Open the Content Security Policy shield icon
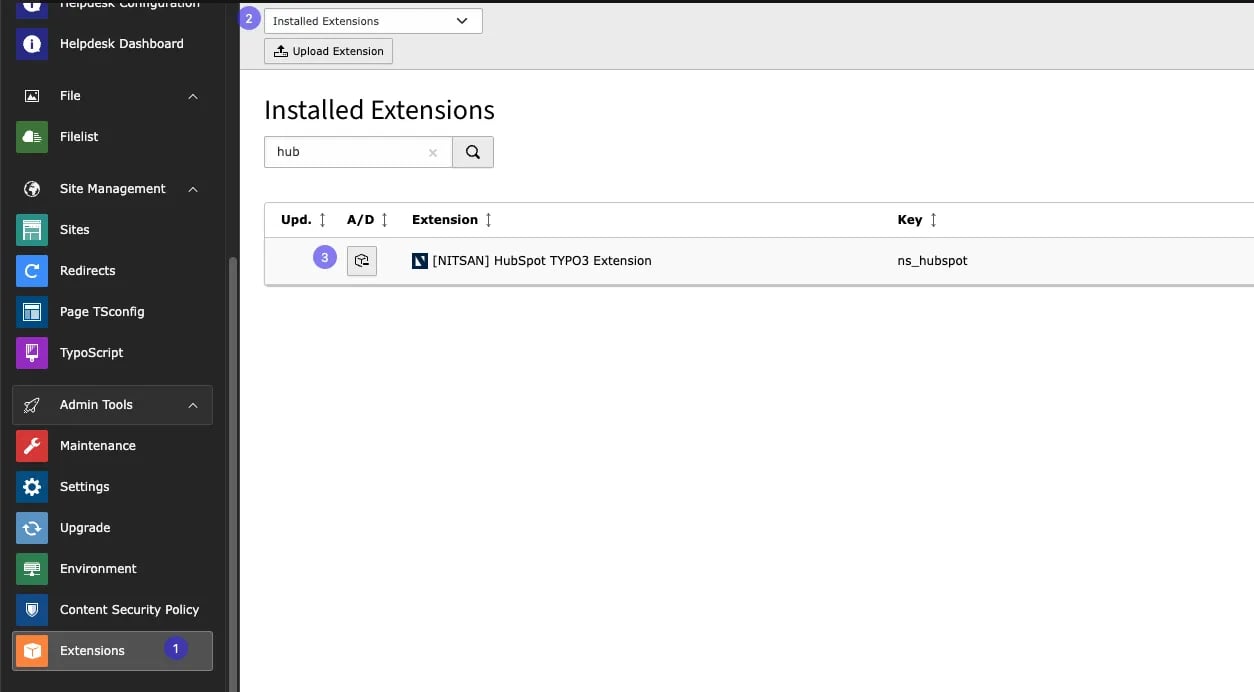Image resolution: width=1254 pixels, height=692 pixels. pyautogui.click(x=32, y=610)
